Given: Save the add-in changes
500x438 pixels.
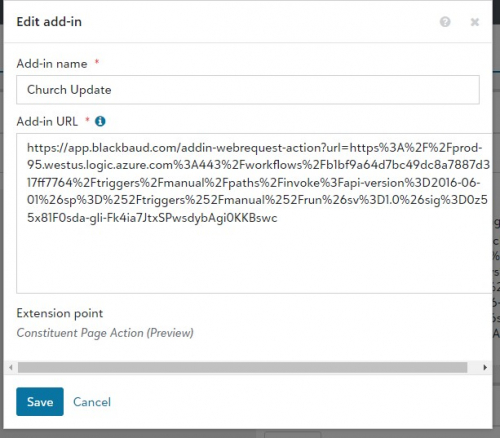Looking at the screenshot, I should [x=40, y=402].
